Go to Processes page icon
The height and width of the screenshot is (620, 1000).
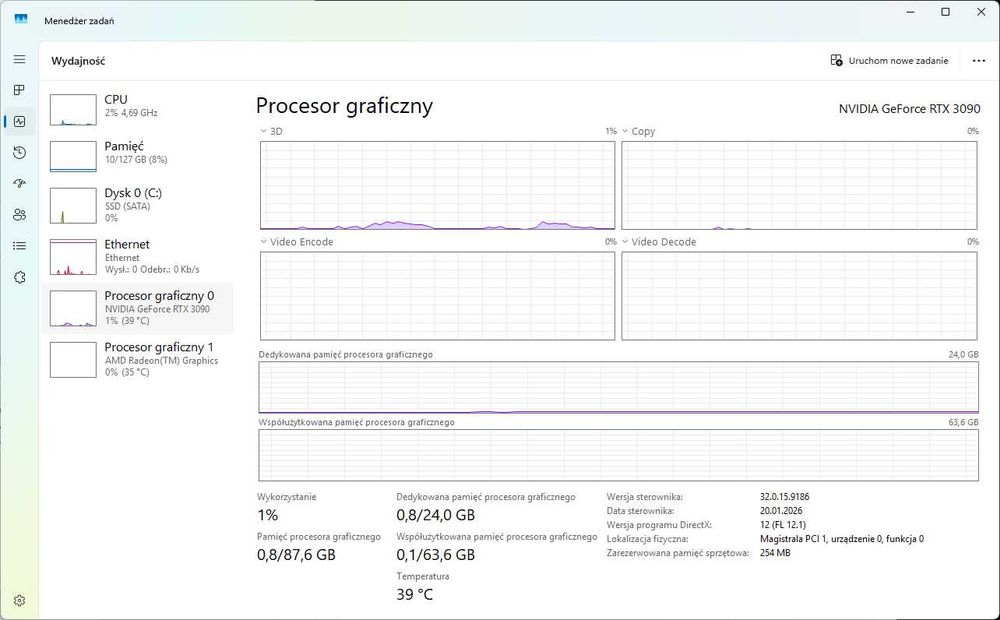pos(20,90)
